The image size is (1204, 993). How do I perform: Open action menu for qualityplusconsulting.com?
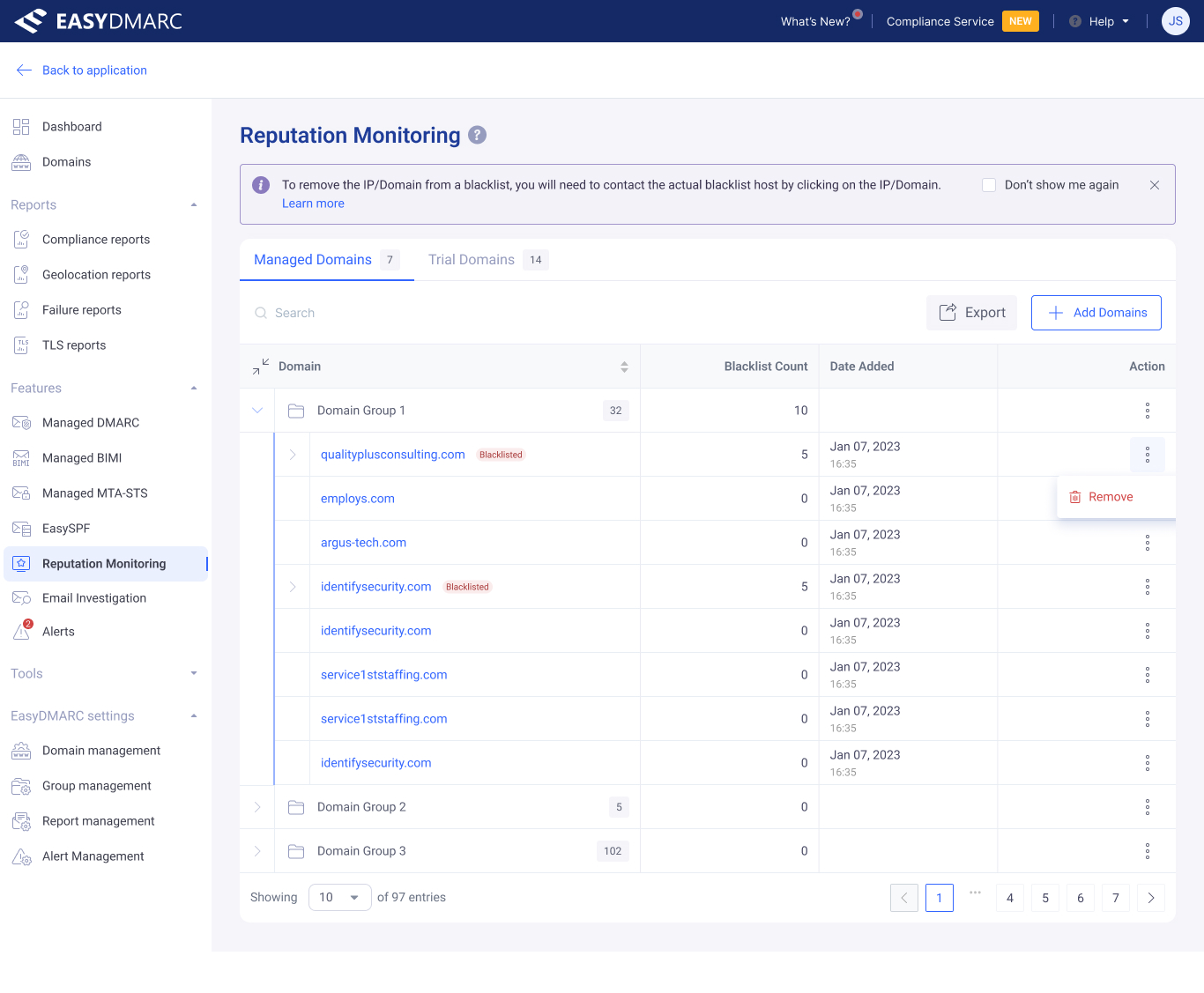(1148, 455)
